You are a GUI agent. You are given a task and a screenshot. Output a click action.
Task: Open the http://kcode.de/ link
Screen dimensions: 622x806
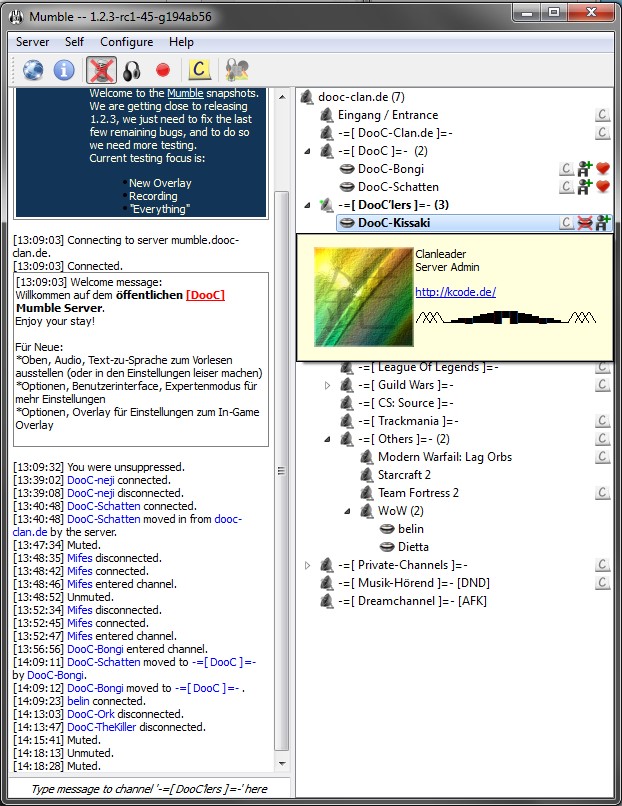pyautogui.click(x=455, y=292)
